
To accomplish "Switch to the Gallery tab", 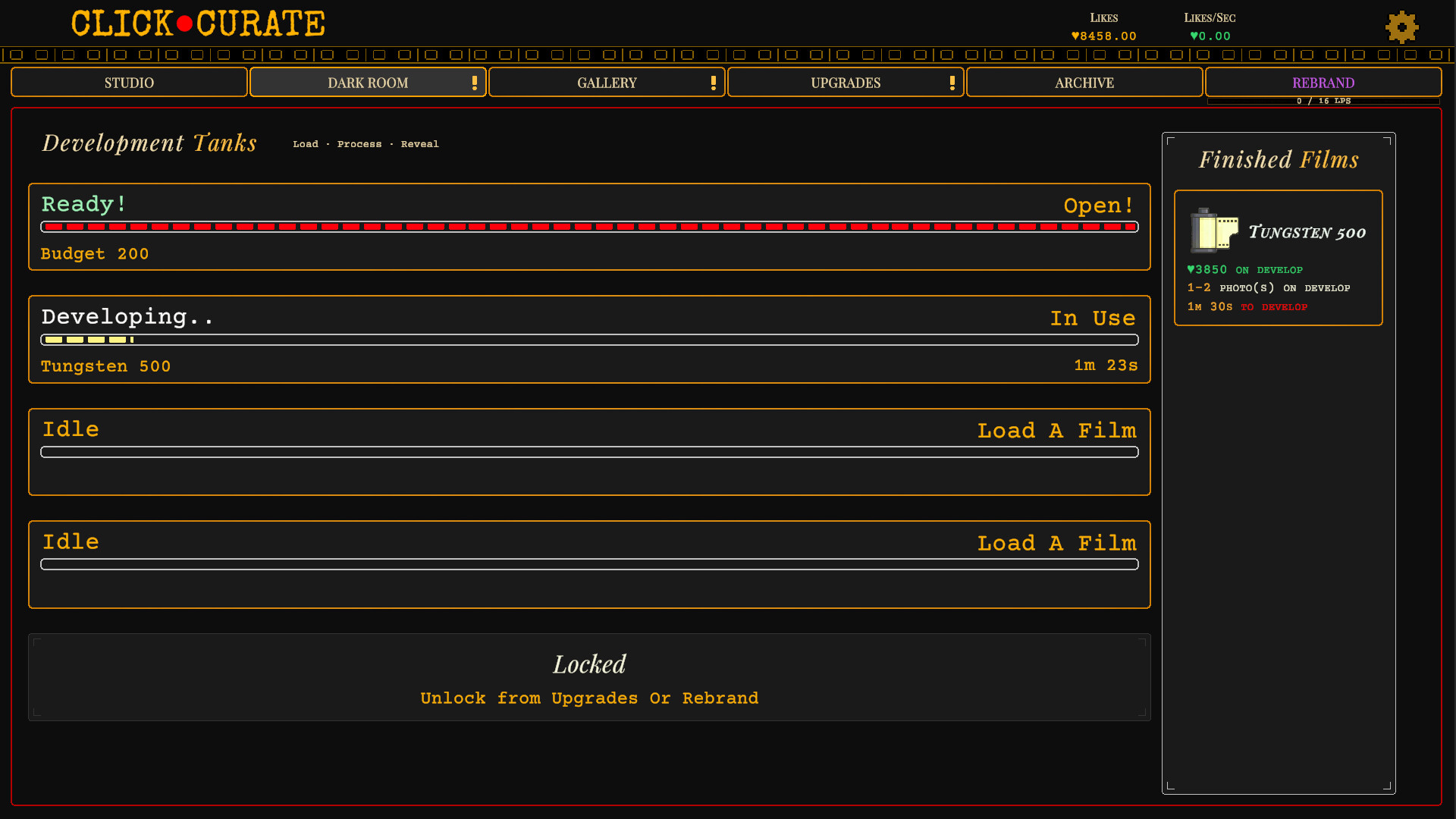I will (x=606, y=83).
